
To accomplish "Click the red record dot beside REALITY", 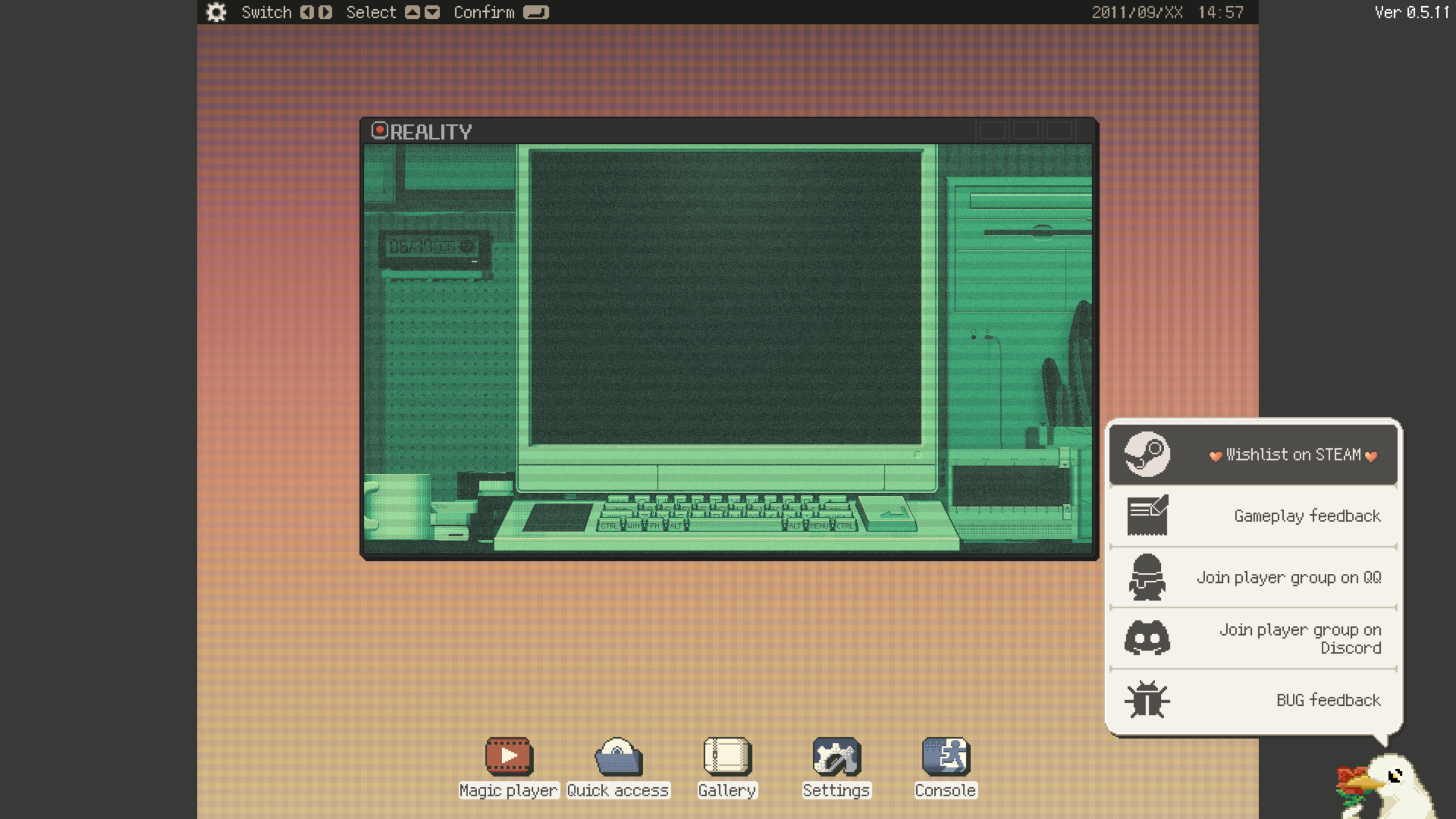I will (379, 130).
